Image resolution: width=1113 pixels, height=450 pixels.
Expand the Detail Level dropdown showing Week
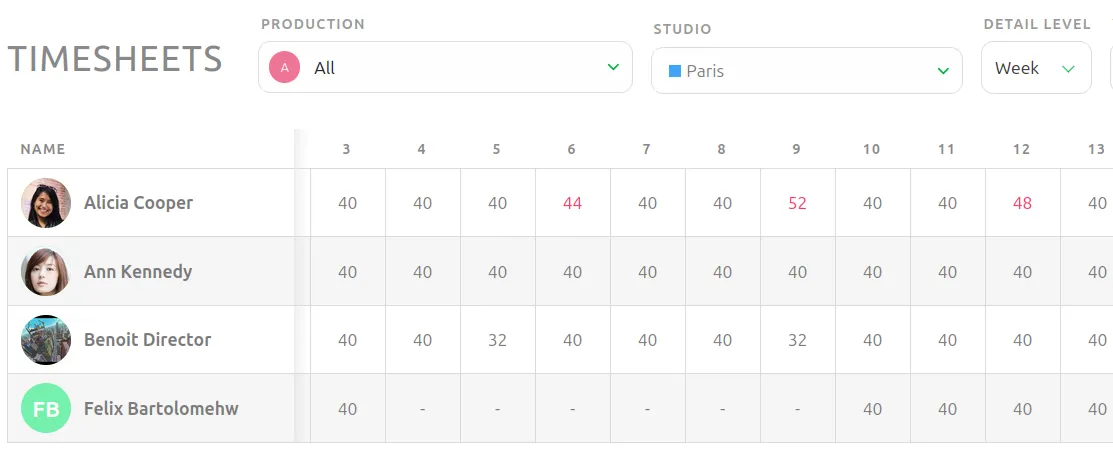pyautogui.click(x=1036, y=67)
